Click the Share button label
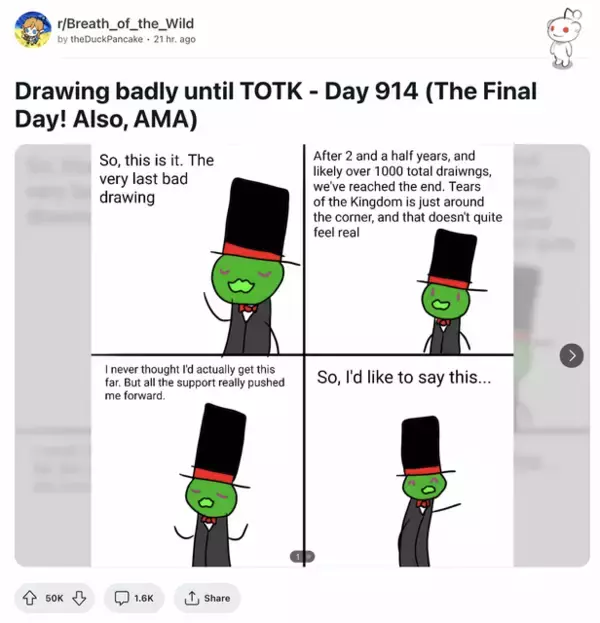The image size is (600, 623). click(x=217, y=598)
